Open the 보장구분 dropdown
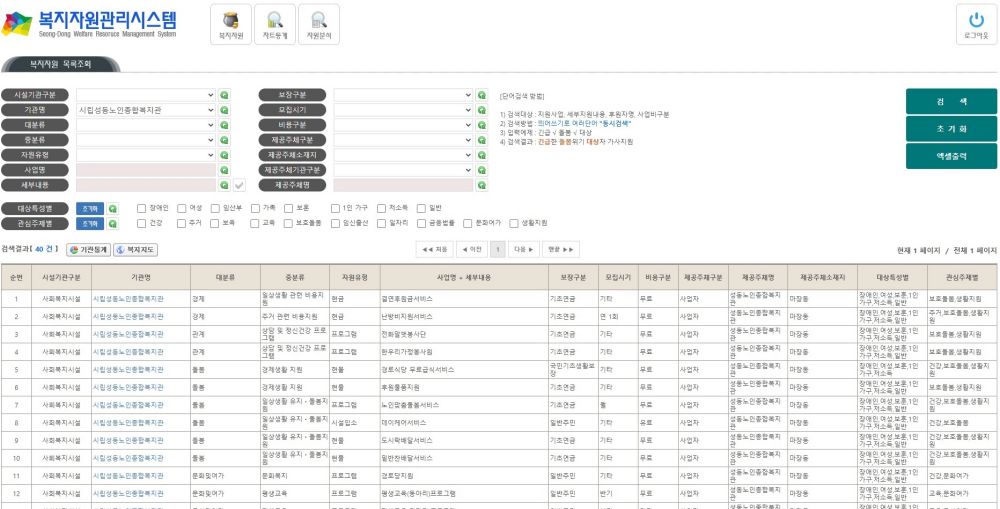This screenshot has width=1000, height=509. pyautogui.click(x=404, y=95)
